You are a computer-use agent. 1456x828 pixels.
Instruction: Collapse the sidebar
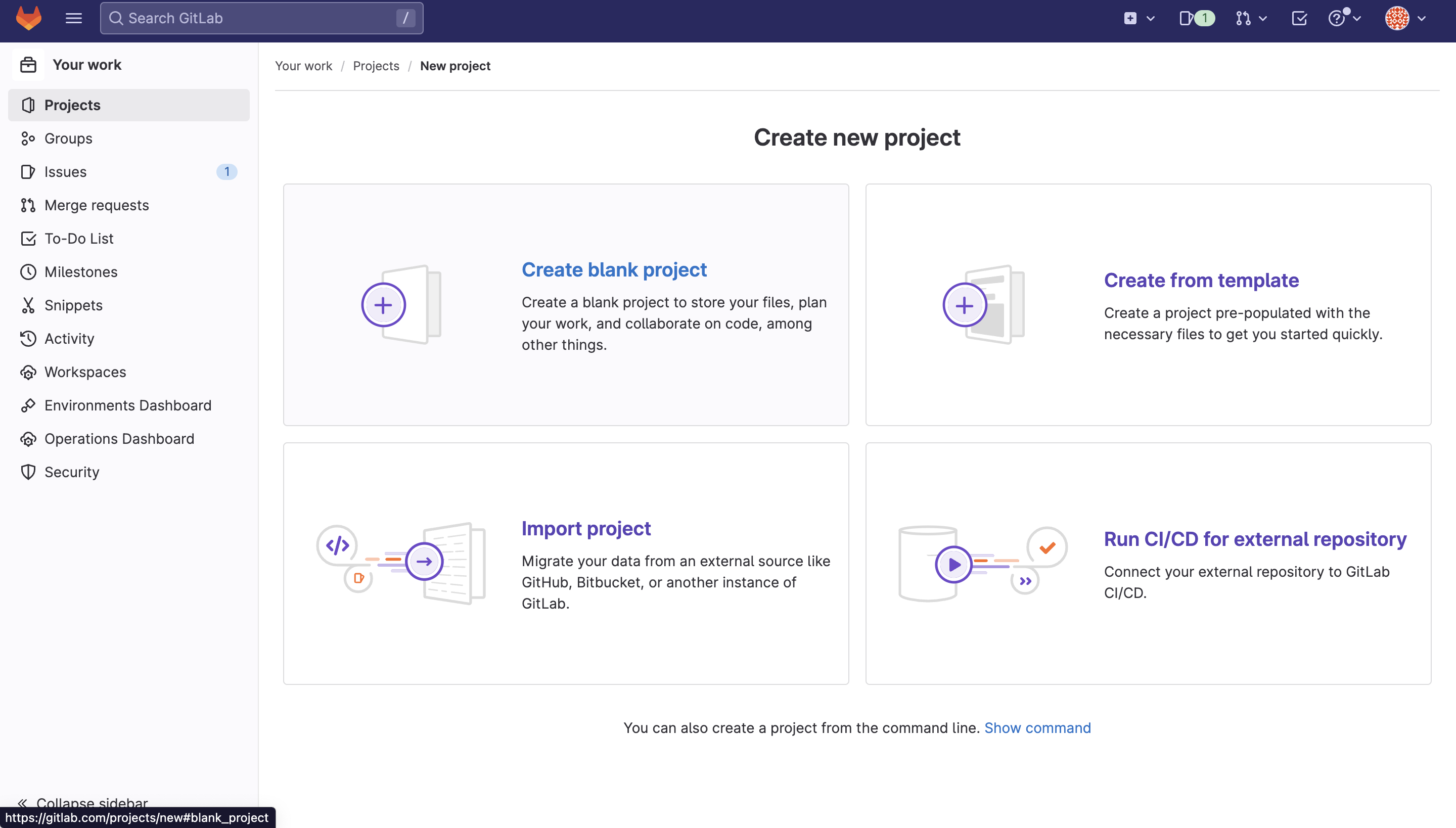[83, 802]
